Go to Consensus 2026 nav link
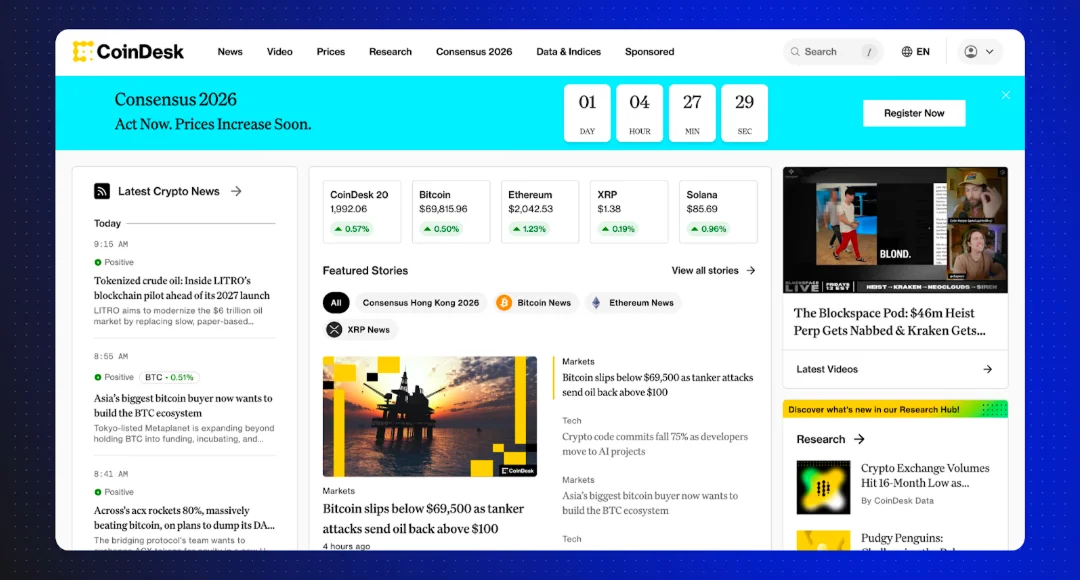1080x580 pixels. pos(474,52)
